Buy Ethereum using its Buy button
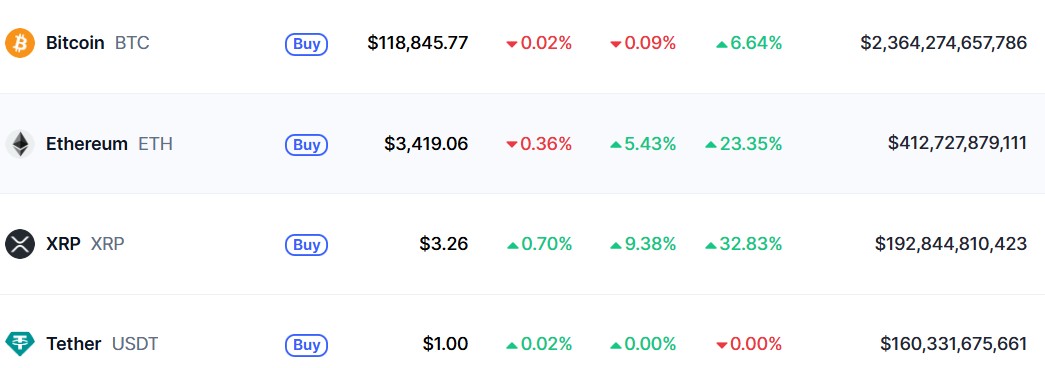 pos(307,145)
